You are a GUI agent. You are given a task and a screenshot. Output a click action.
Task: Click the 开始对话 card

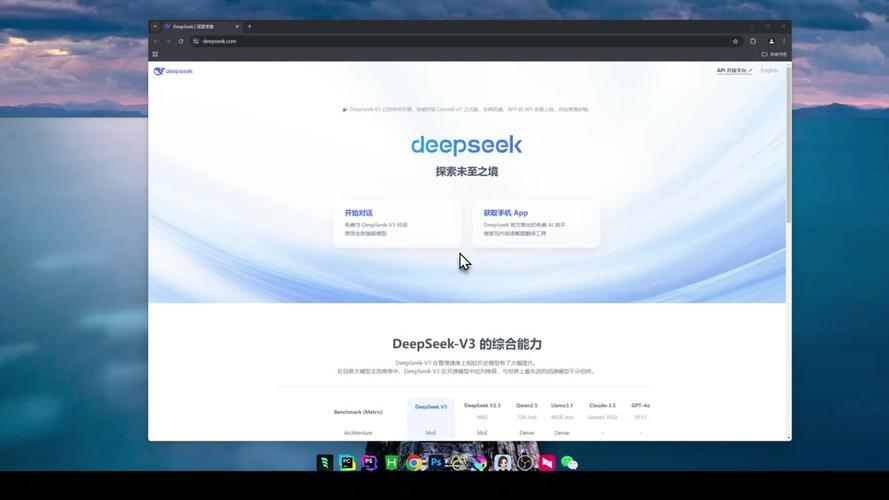[x=397, y=223]
